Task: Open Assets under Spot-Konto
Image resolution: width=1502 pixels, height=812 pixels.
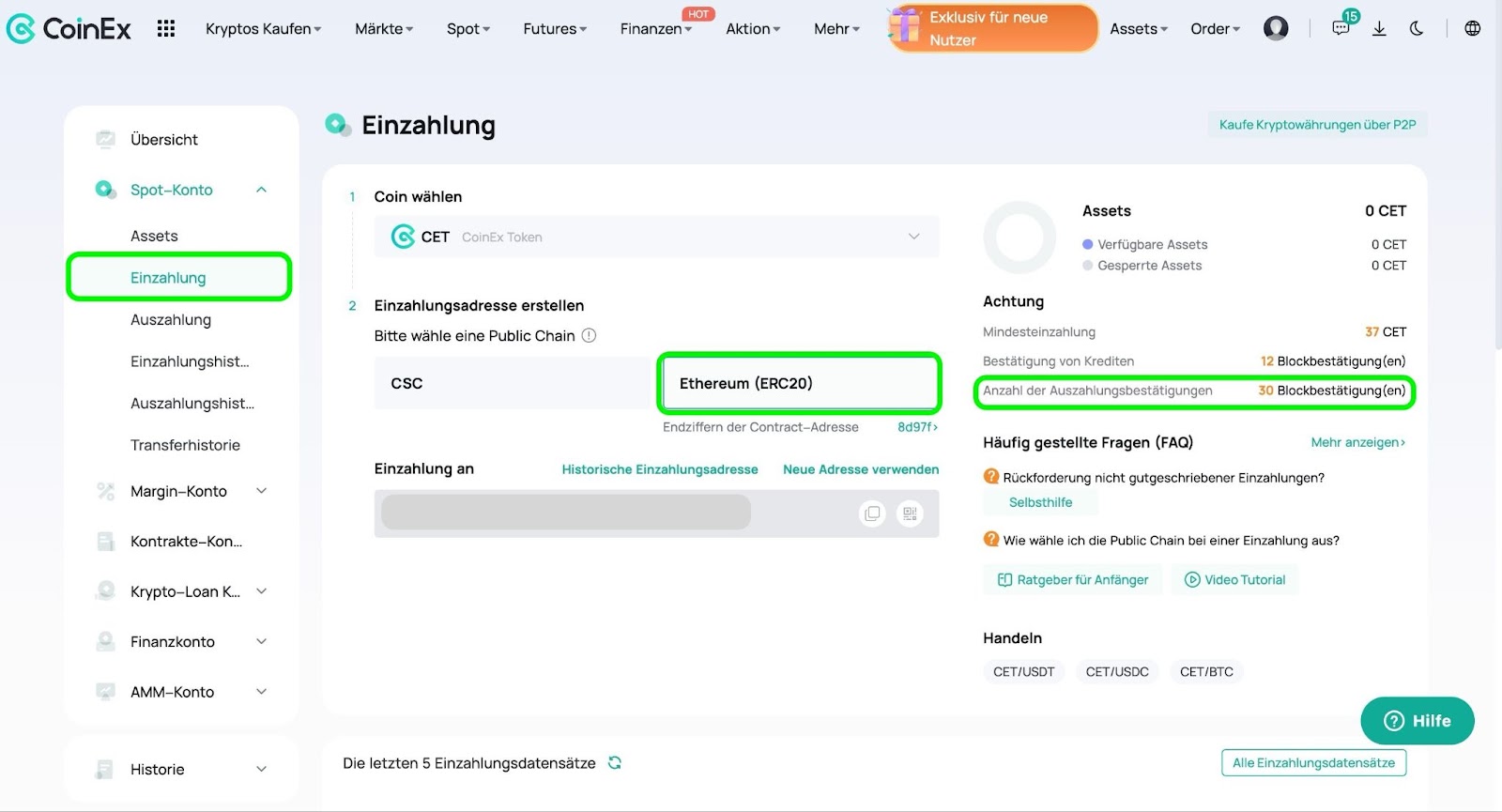Action: (x=154, y=236)
